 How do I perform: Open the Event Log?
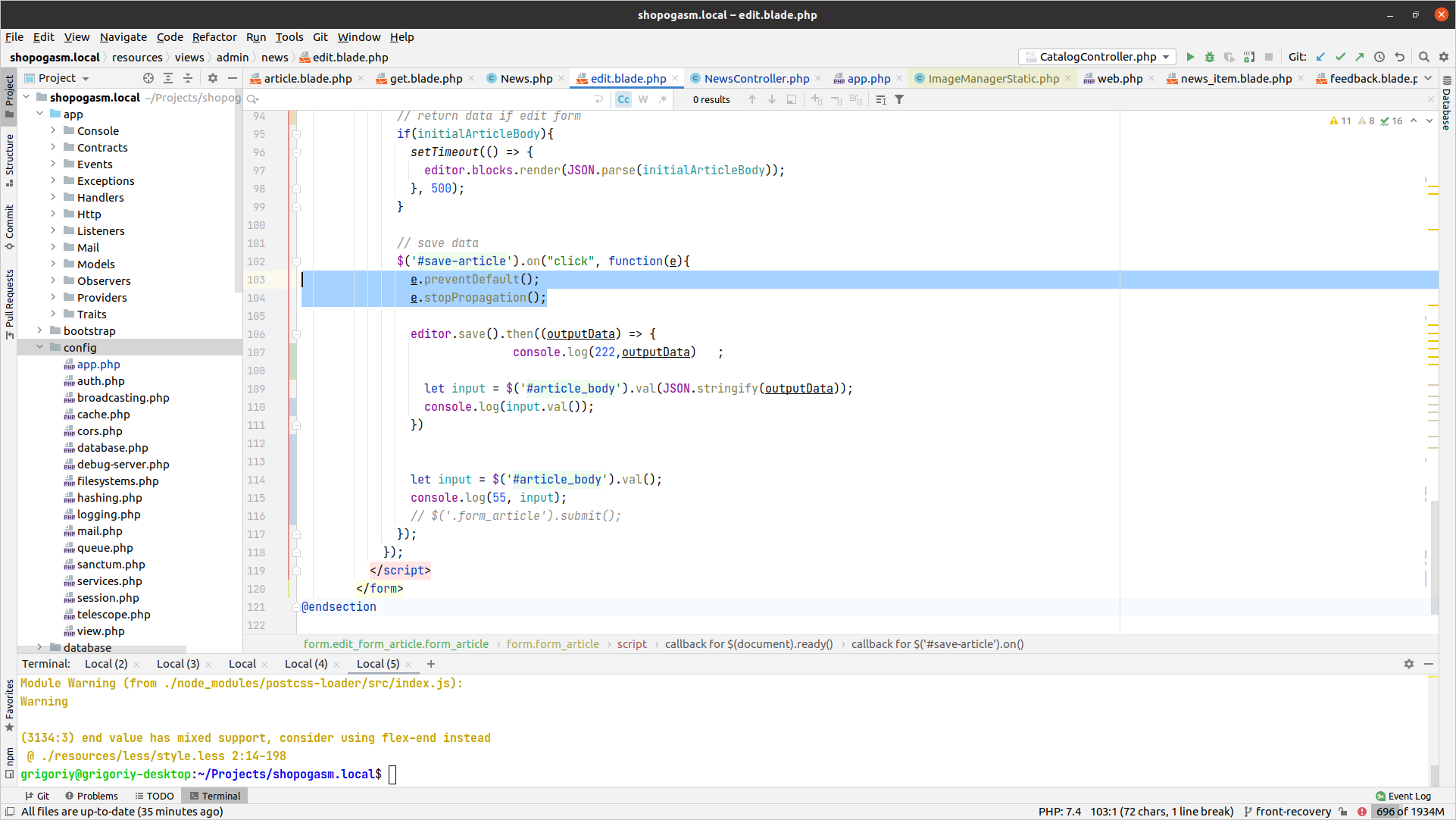coord(1404,796)
